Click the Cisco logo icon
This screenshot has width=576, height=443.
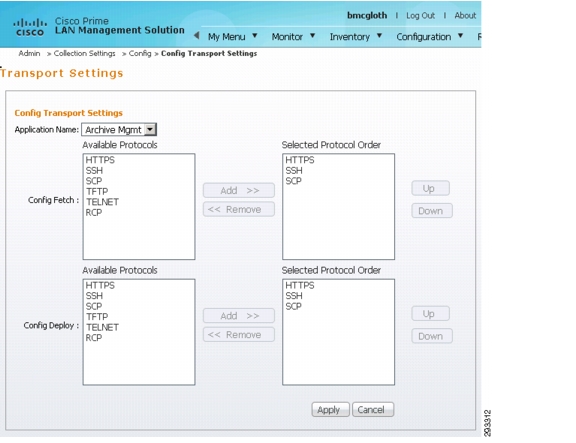(x=30, y=28)
